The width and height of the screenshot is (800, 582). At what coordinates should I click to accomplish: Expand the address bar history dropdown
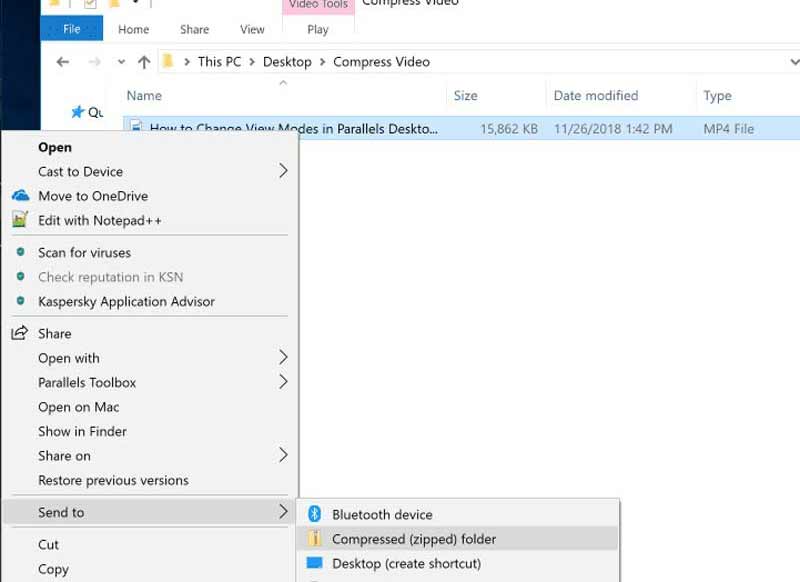click(794, 62)
